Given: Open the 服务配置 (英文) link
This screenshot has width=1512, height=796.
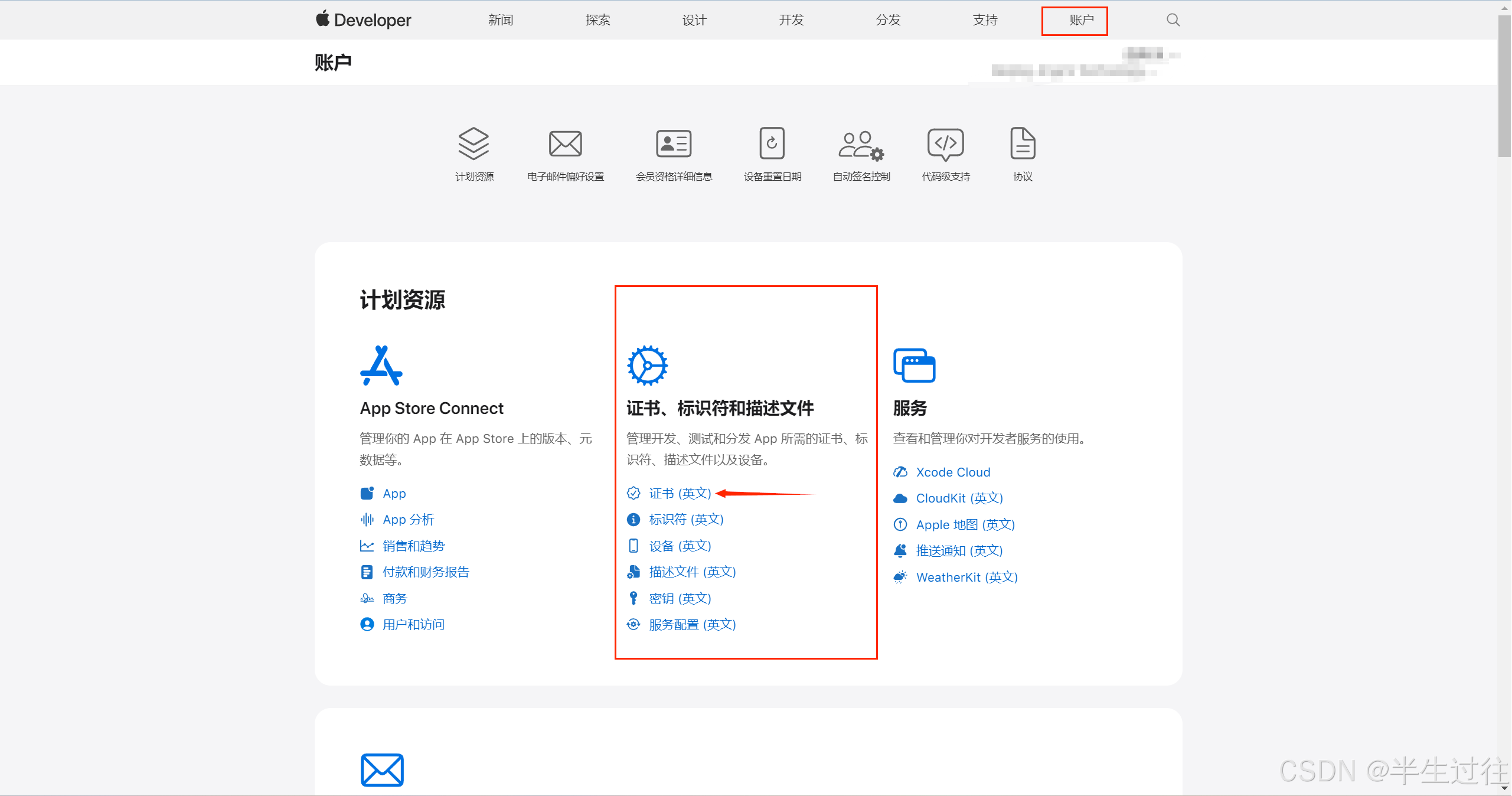Looking at the screenshot, I should click(693, 624).
